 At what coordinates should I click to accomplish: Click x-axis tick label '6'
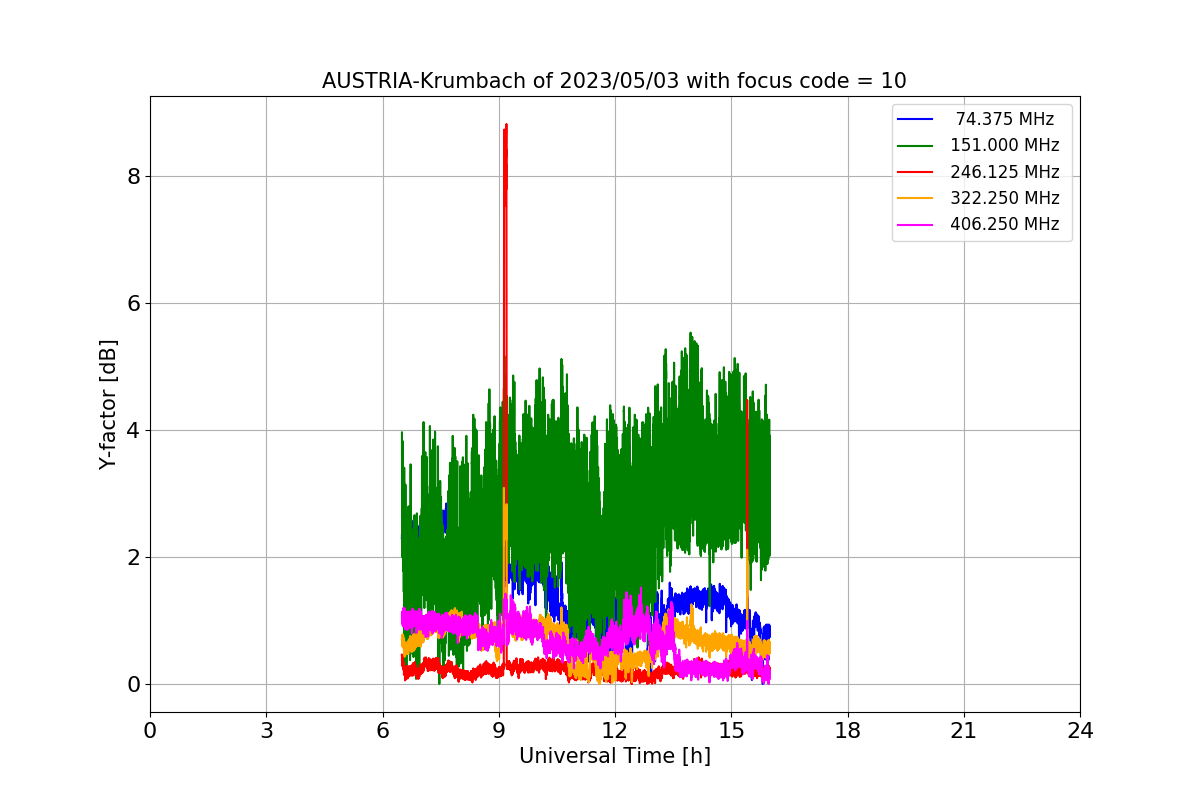(x=383, y=731)
